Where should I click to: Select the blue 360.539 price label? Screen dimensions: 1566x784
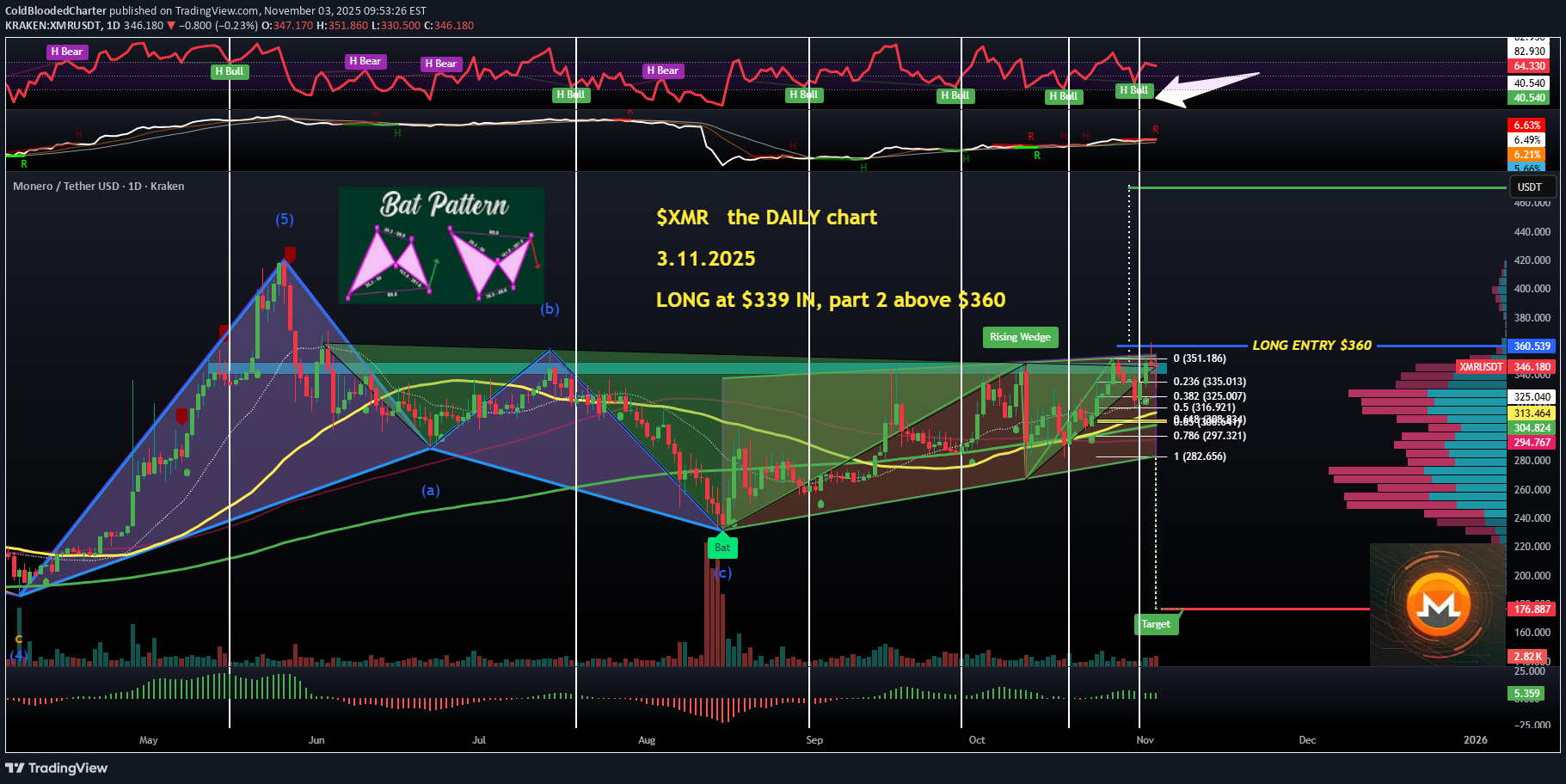pos(1532,346)
